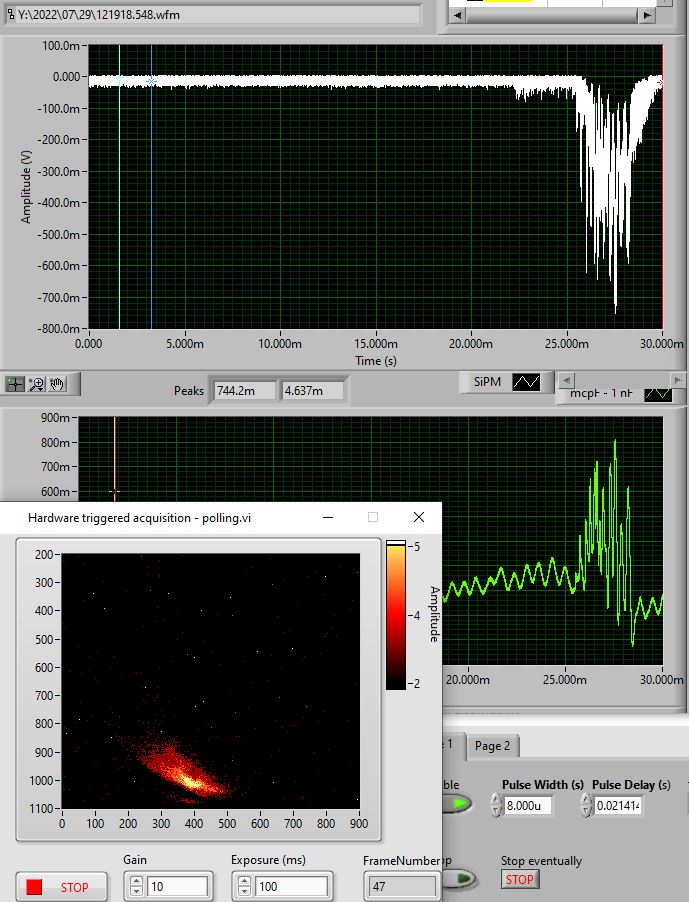Select the magnifier zoom tool in graph palette
The width and height of the screenshot is (689, 902).
36,384
